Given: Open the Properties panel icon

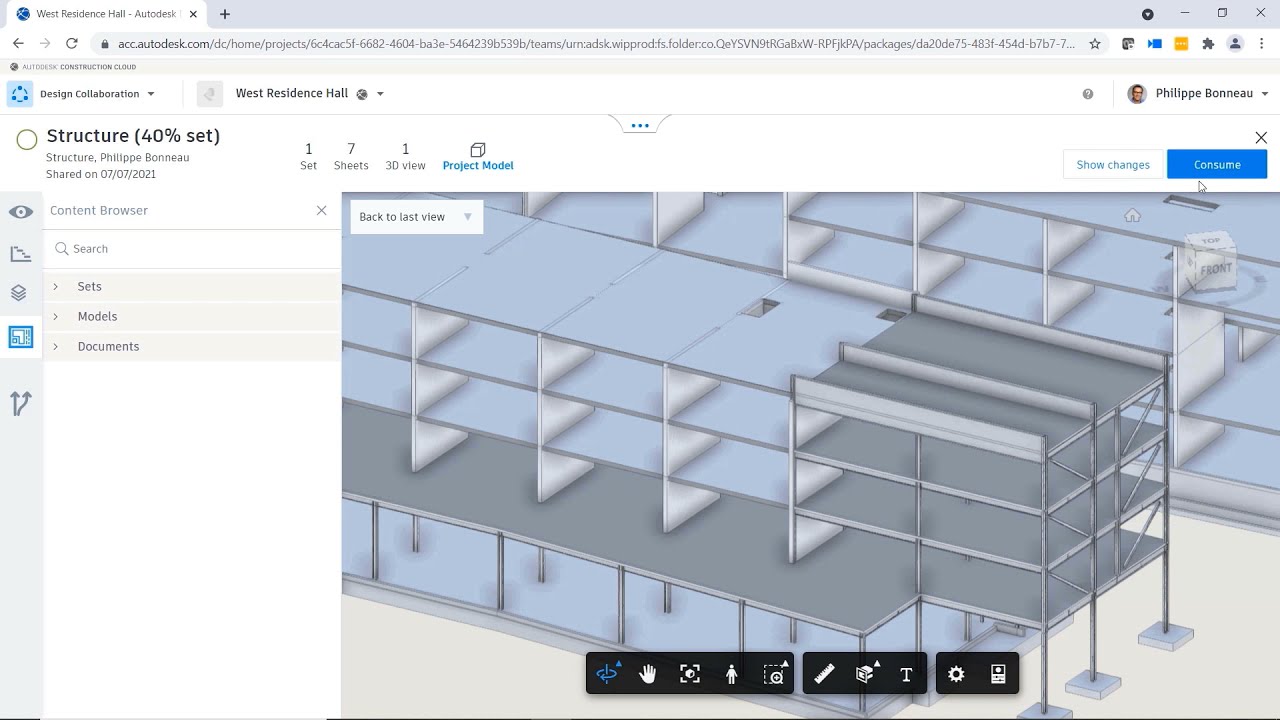Looking at the screenshot, I should point(998,674).
